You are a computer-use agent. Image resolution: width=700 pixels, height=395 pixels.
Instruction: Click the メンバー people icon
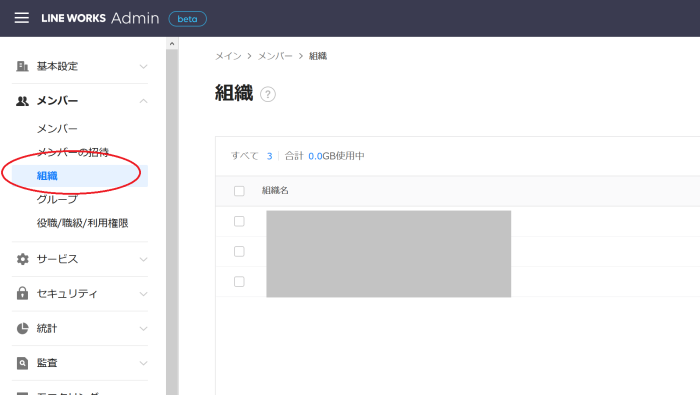tap(22, 101)
